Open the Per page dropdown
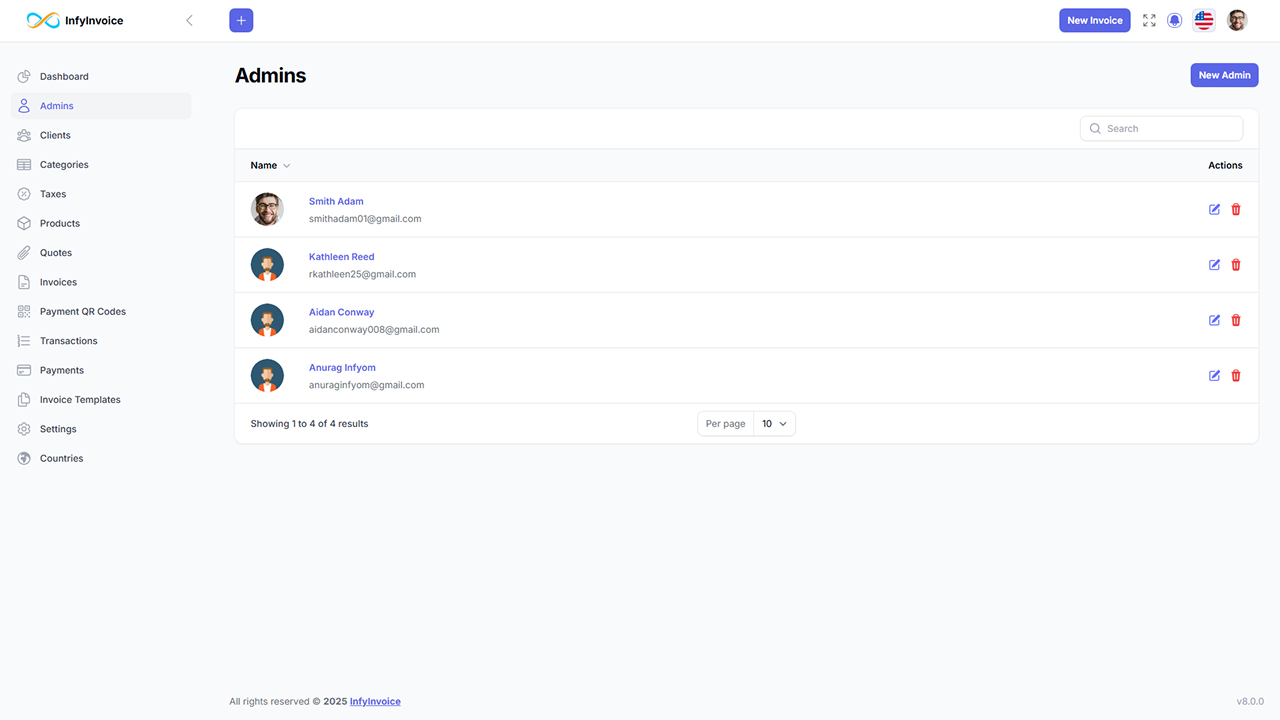1280x720 pixels. point(774,424)
